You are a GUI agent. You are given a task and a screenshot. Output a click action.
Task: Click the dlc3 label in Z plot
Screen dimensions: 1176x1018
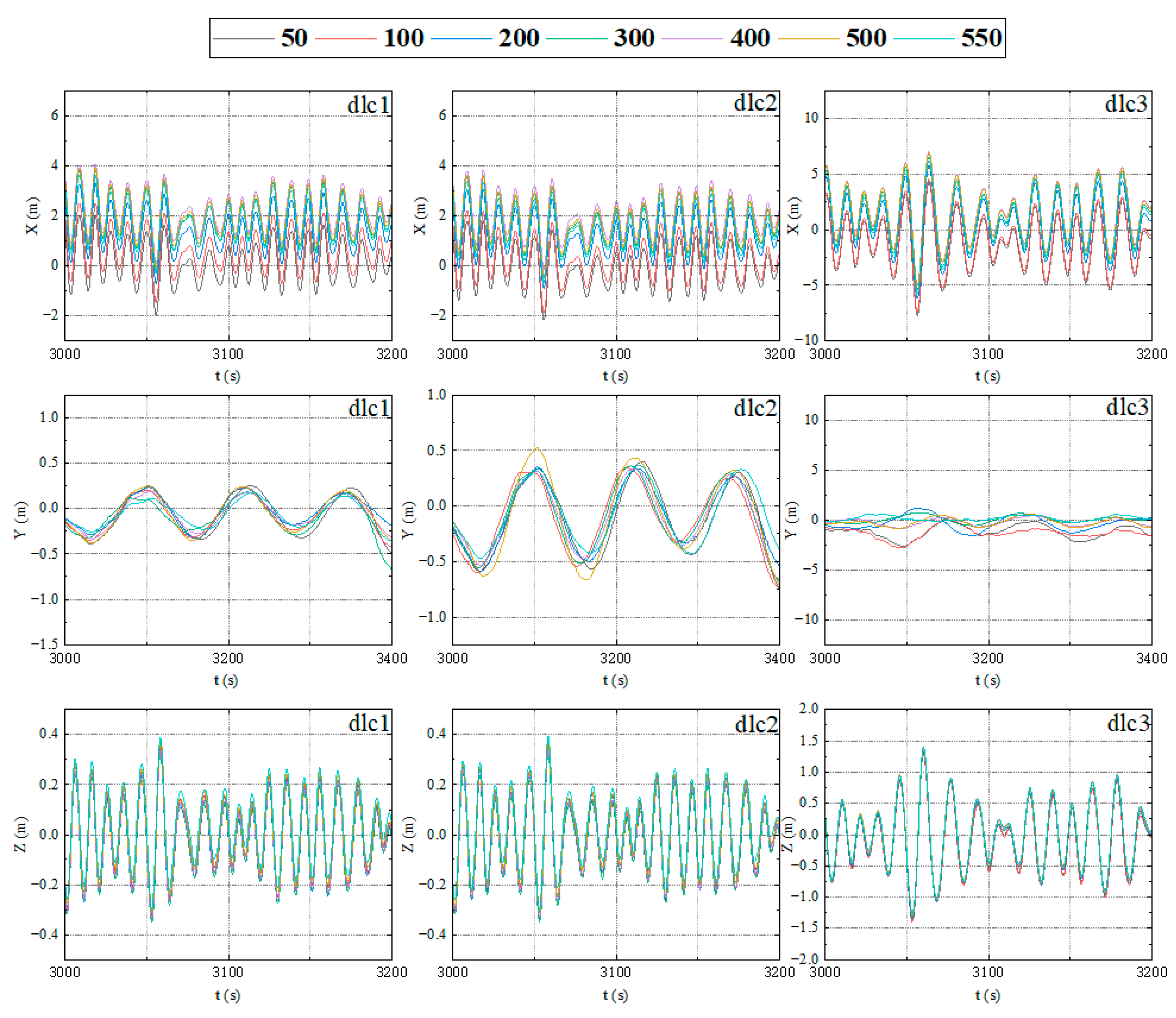point(1128,723)
